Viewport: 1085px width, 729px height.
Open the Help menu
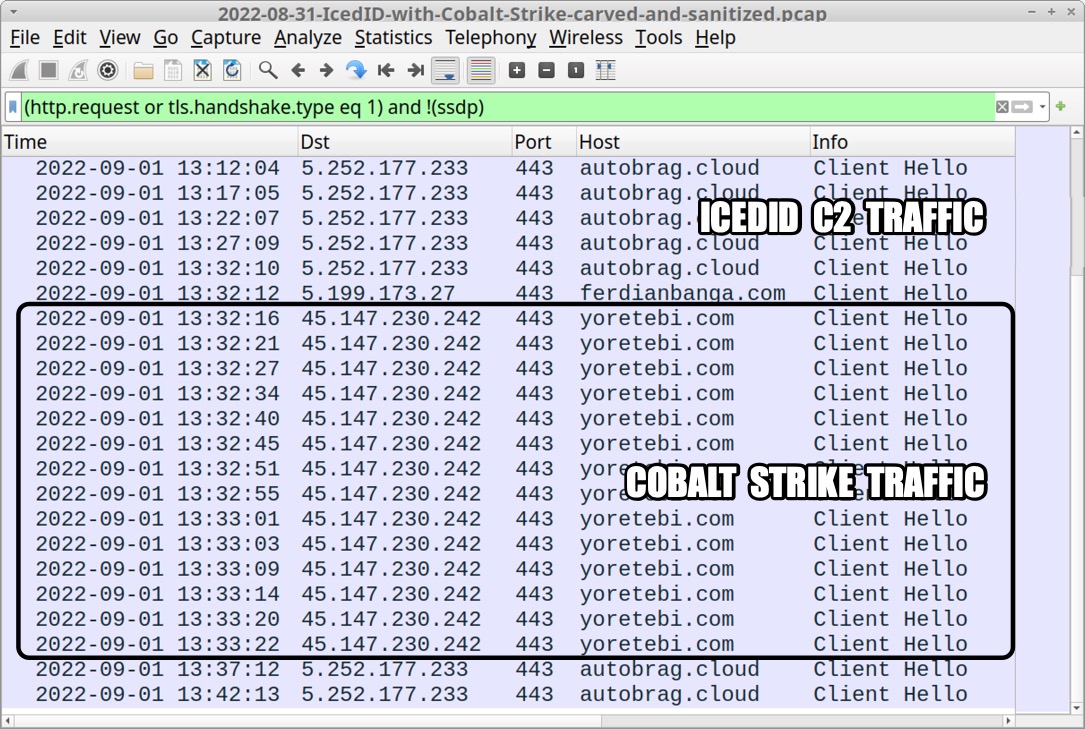(x=715, y=38)
